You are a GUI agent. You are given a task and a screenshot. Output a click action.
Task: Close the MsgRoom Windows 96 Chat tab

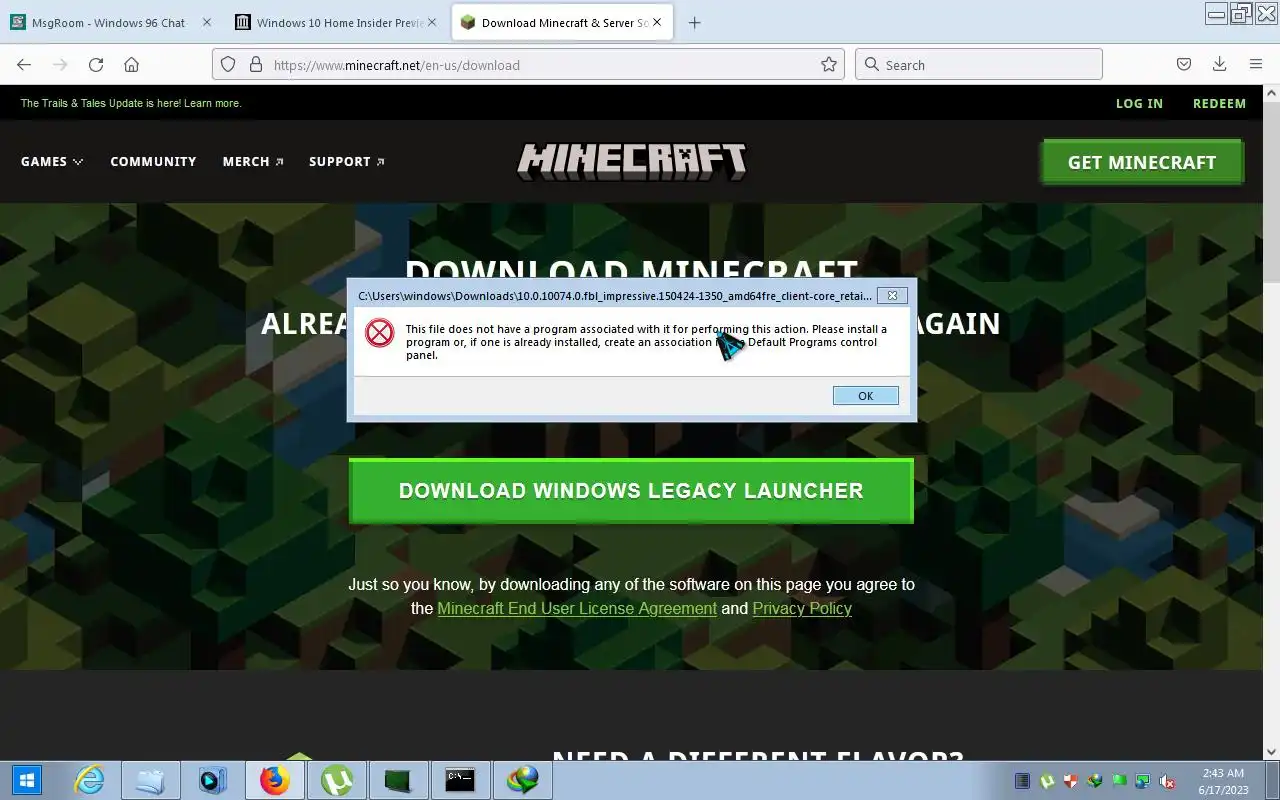coord(207,22)
